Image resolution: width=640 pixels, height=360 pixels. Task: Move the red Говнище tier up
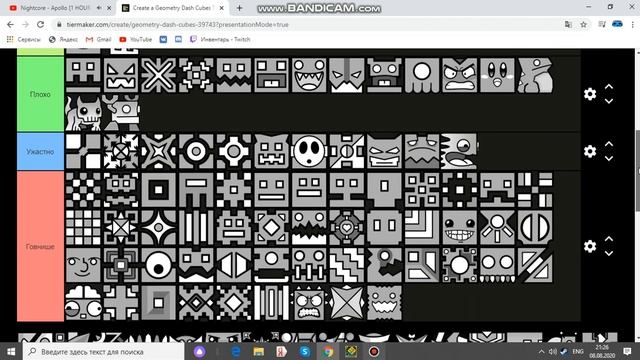point(609,239)
